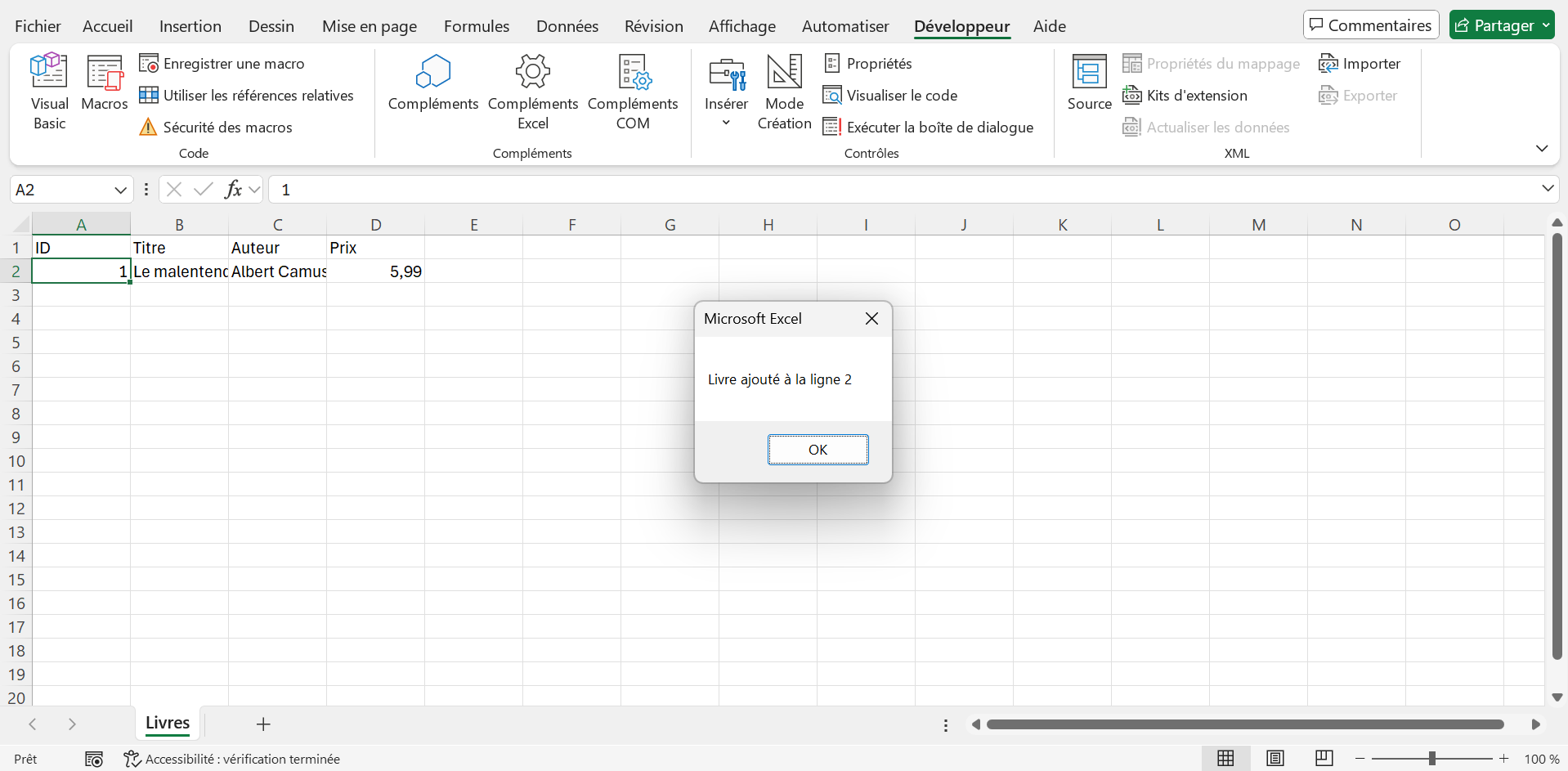Image resolution: width=1568 pixels, height=771 pixels.
Task: Select the Livres sheet tab
Action: [168, 723]
